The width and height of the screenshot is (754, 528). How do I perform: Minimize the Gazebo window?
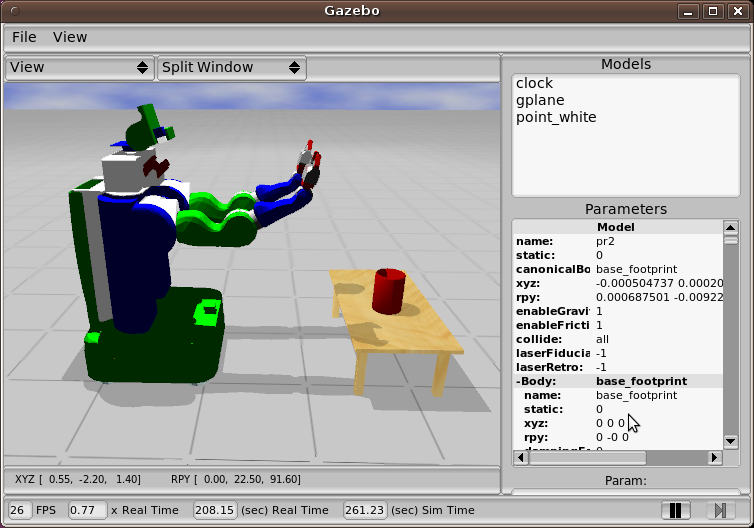688,12
